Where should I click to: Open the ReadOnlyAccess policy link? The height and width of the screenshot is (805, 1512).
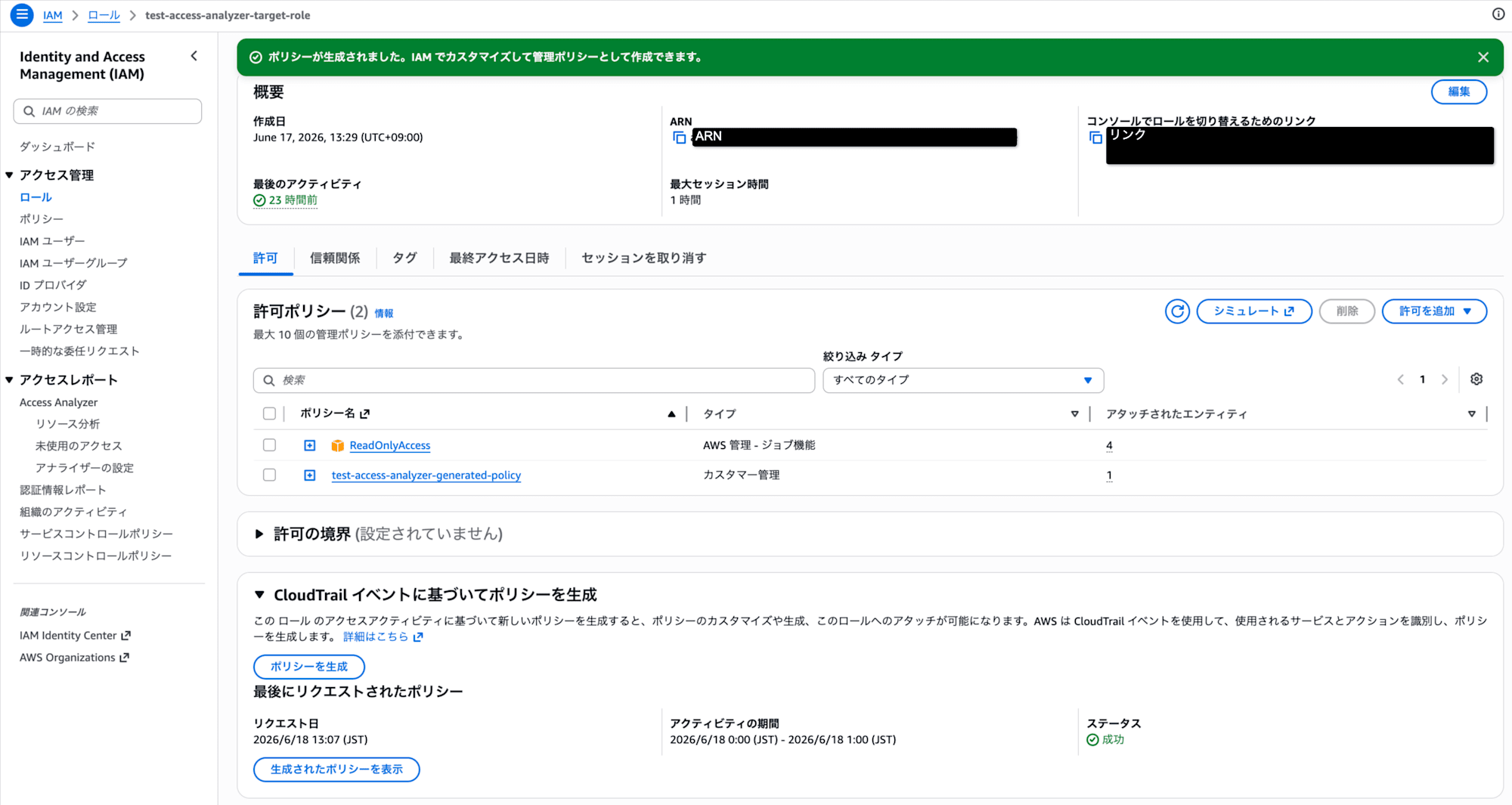click(x=390, y=446)
